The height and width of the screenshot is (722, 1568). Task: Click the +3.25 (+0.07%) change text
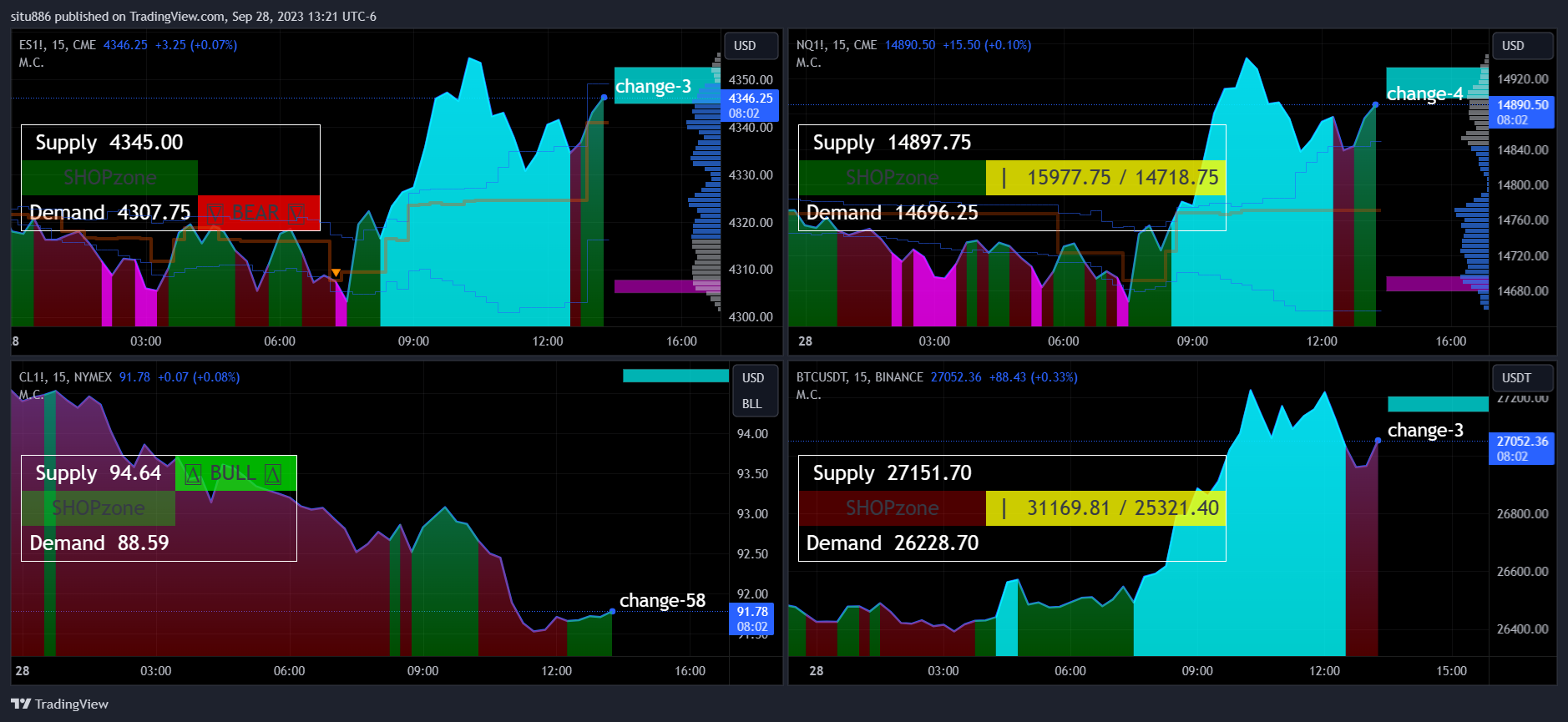coord(196,45)
